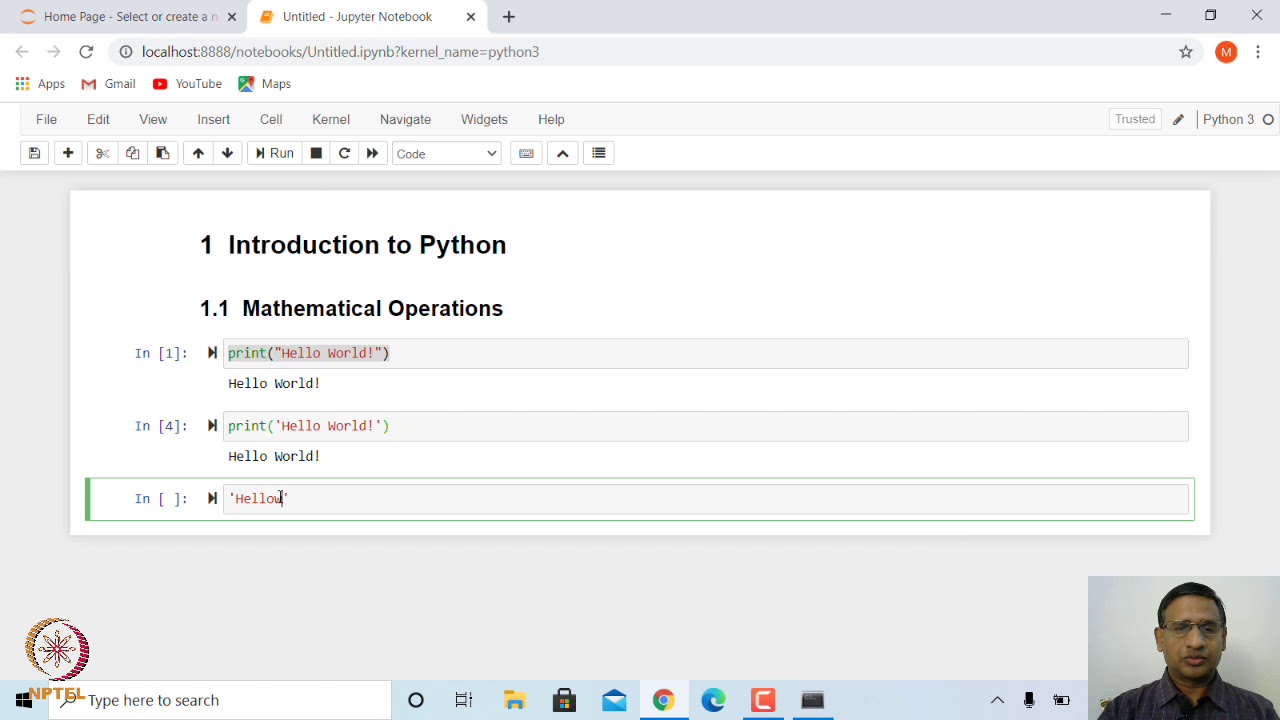Move selected cell down arrow

[x=227, y=153]
